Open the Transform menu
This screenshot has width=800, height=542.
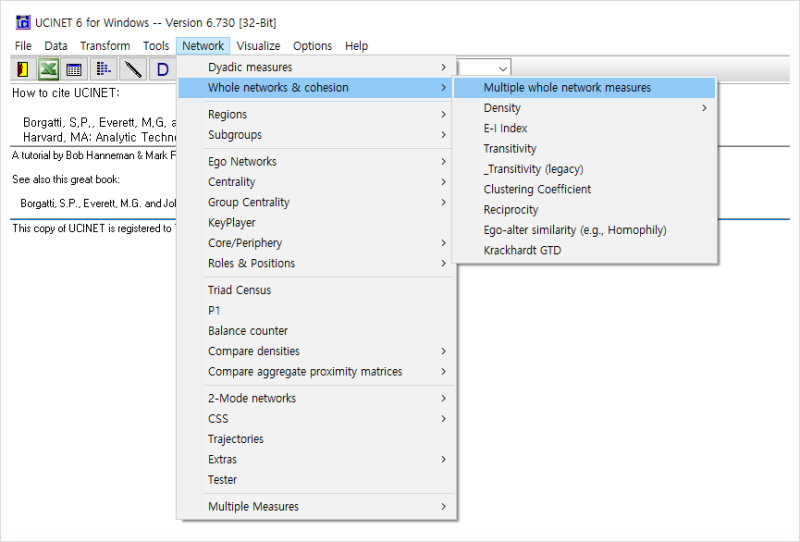coord(105,46)
